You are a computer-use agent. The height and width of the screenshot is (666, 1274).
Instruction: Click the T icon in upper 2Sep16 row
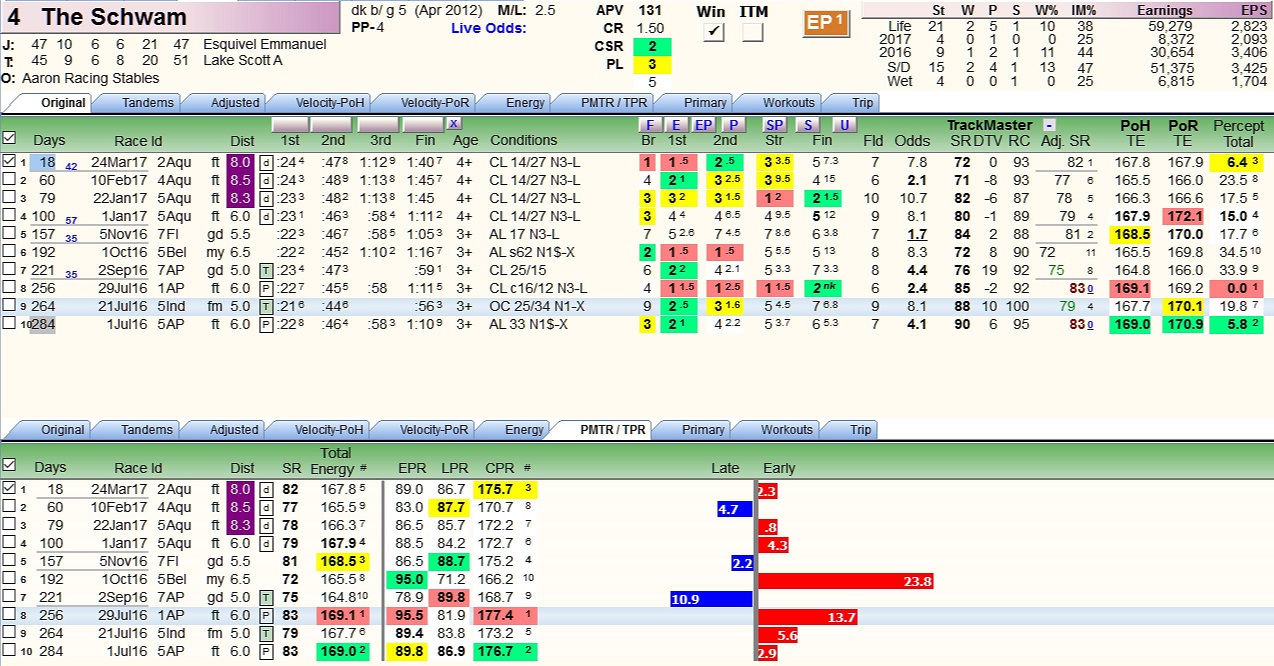coord(266,270)
